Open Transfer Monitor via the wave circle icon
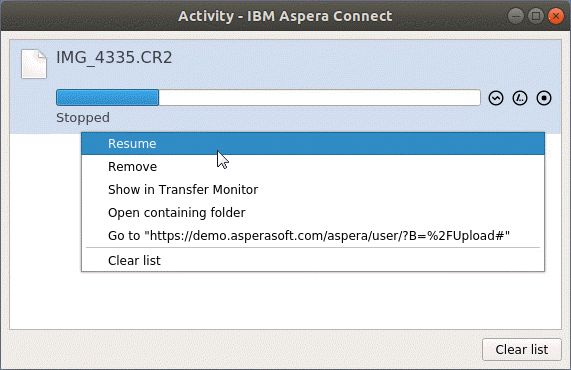571x370 pixels. coord(496,98)
